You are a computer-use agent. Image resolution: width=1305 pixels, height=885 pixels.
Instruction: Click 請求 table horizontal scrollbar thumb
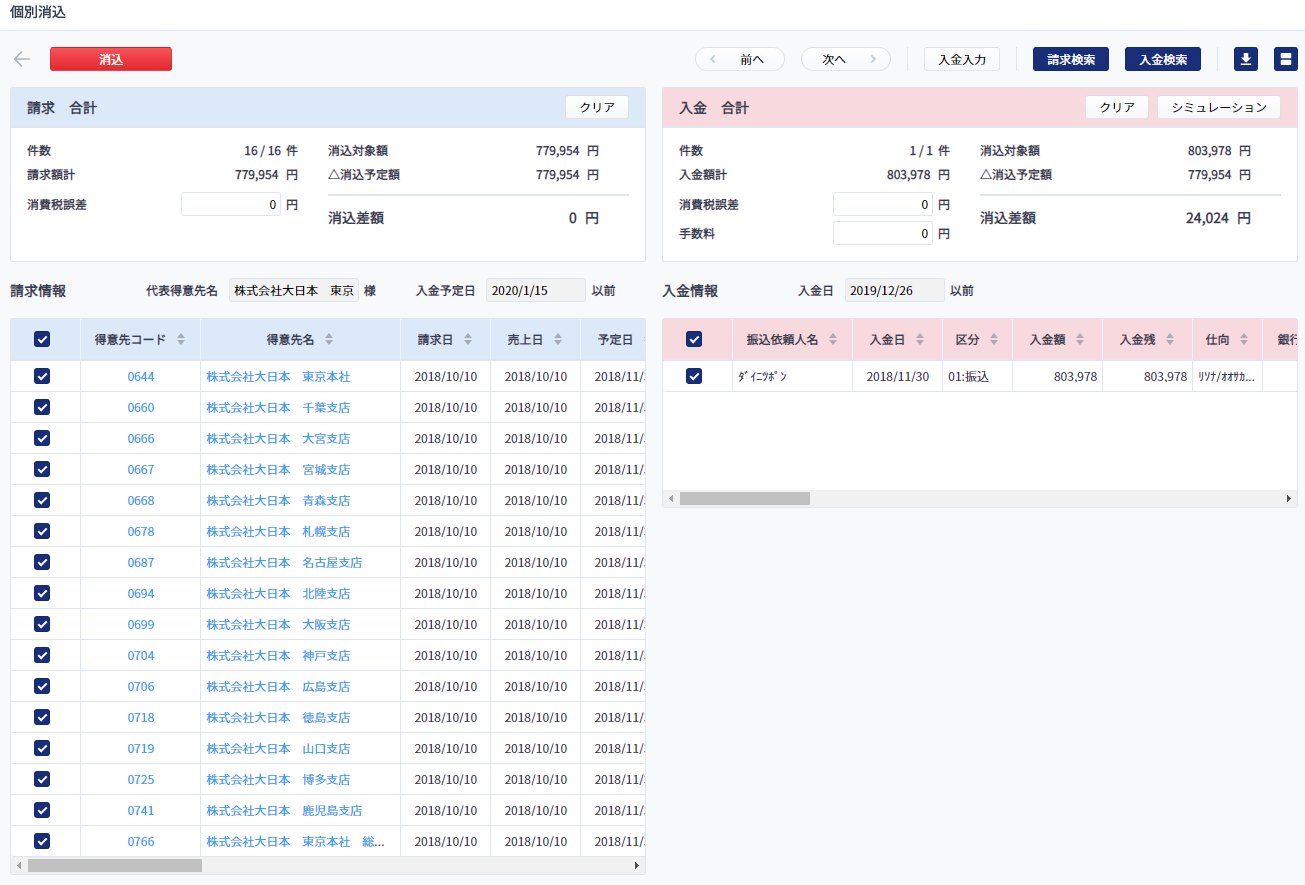pyautogui.click(x=115, y=866)
